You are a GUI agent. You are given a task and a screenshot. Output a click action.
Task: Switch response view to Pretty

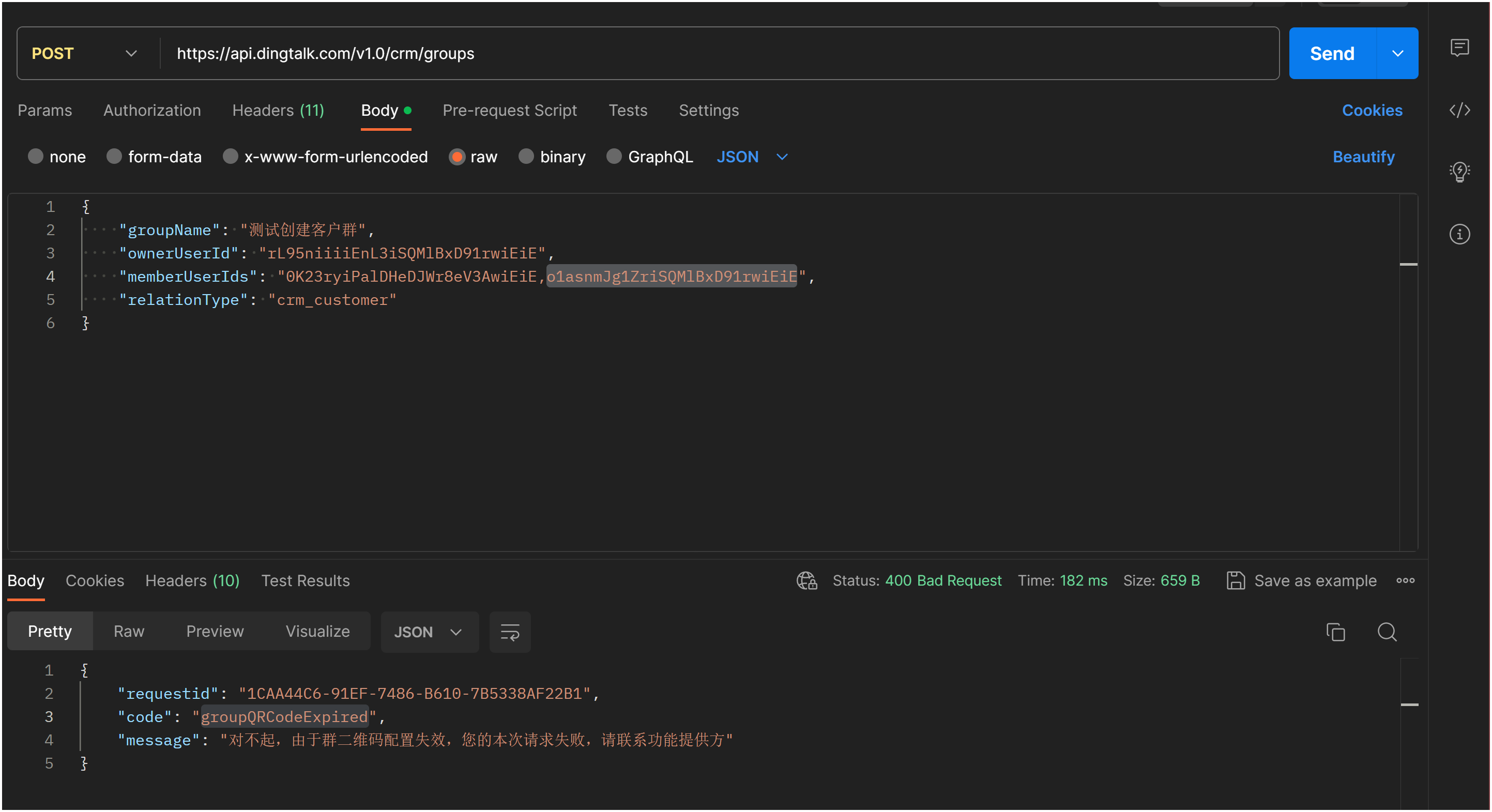[x=50, y=631]
